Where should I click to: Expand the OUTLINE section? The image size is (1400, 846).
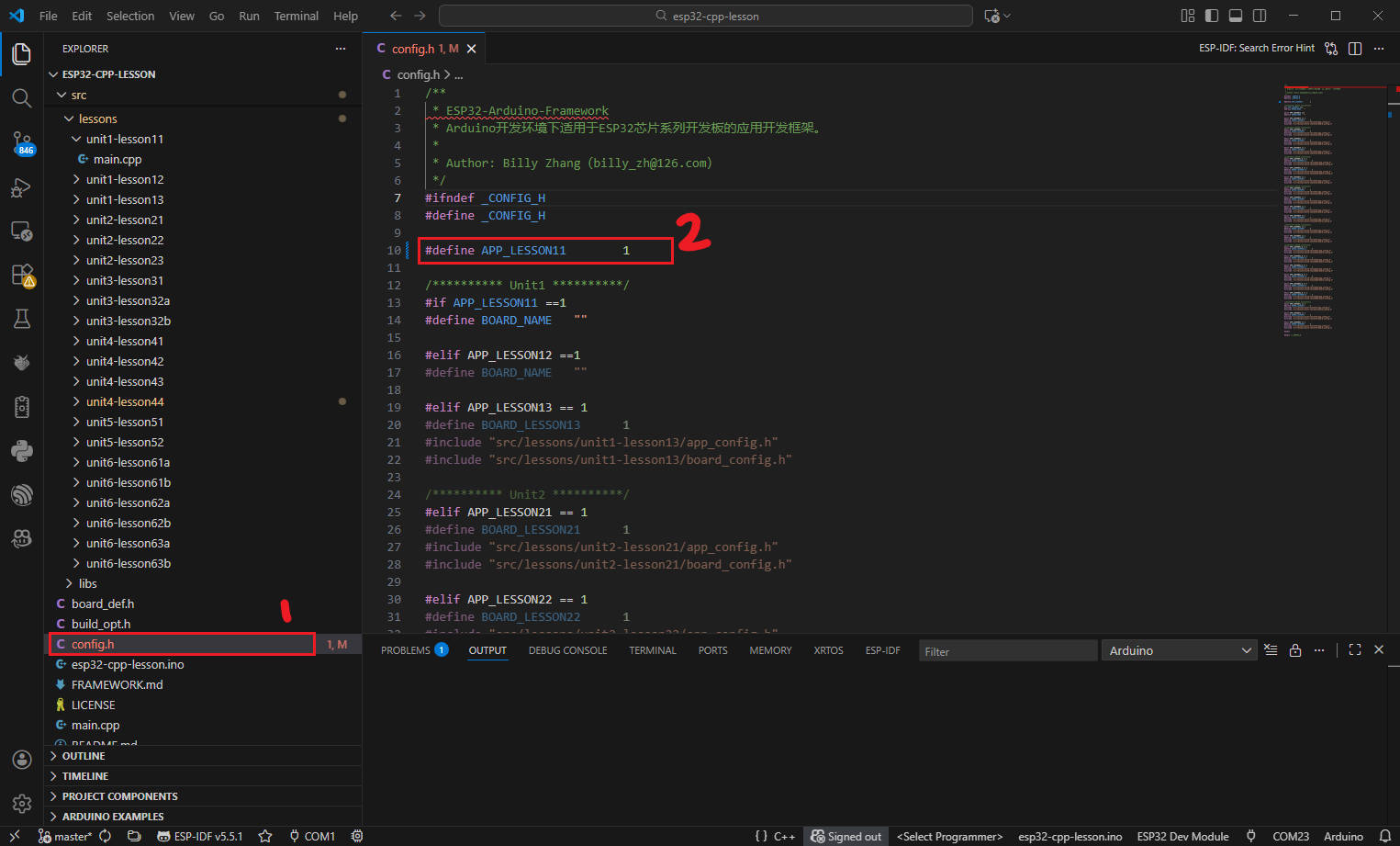pos(84,756)
